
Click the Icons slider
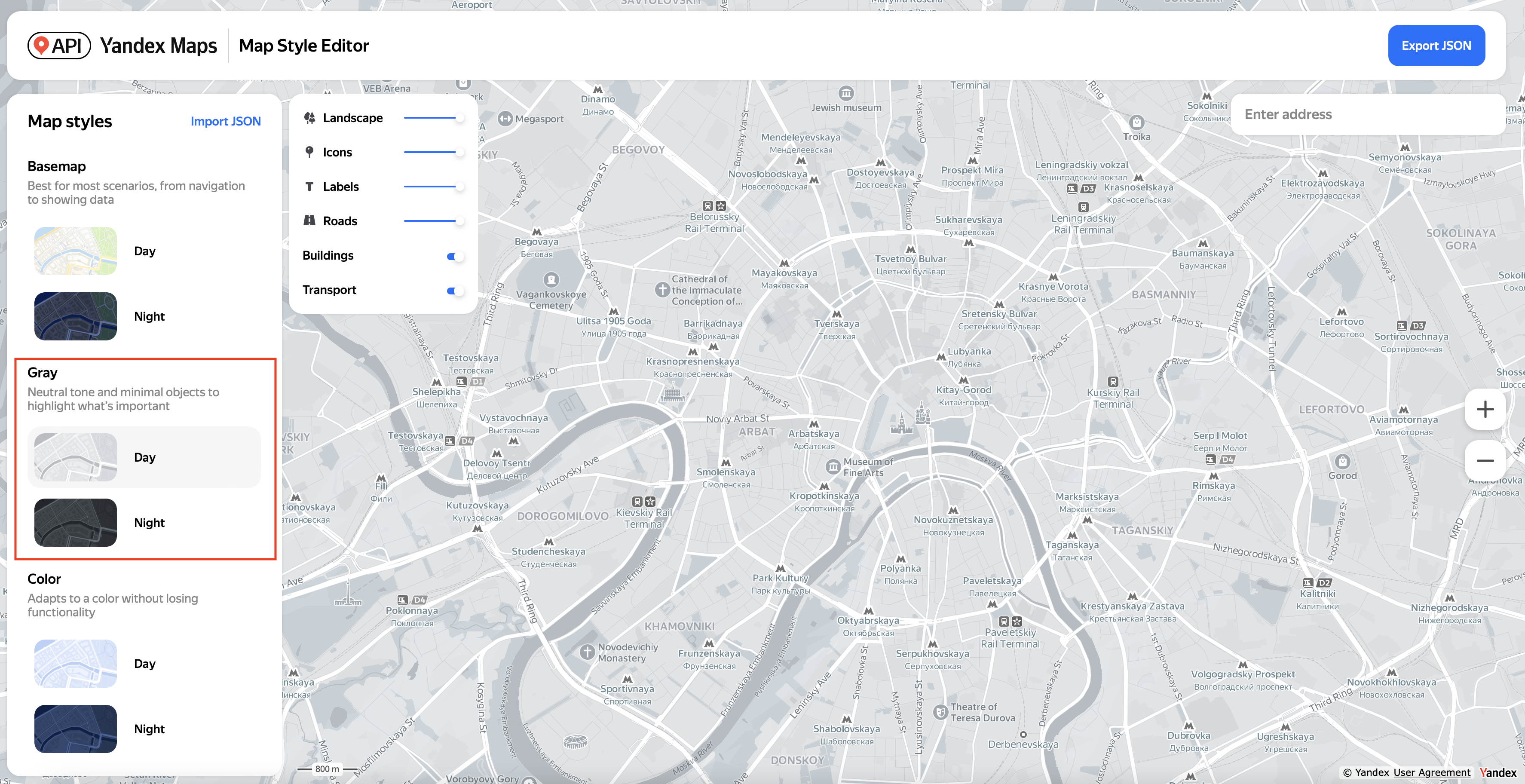pos(433,152)
